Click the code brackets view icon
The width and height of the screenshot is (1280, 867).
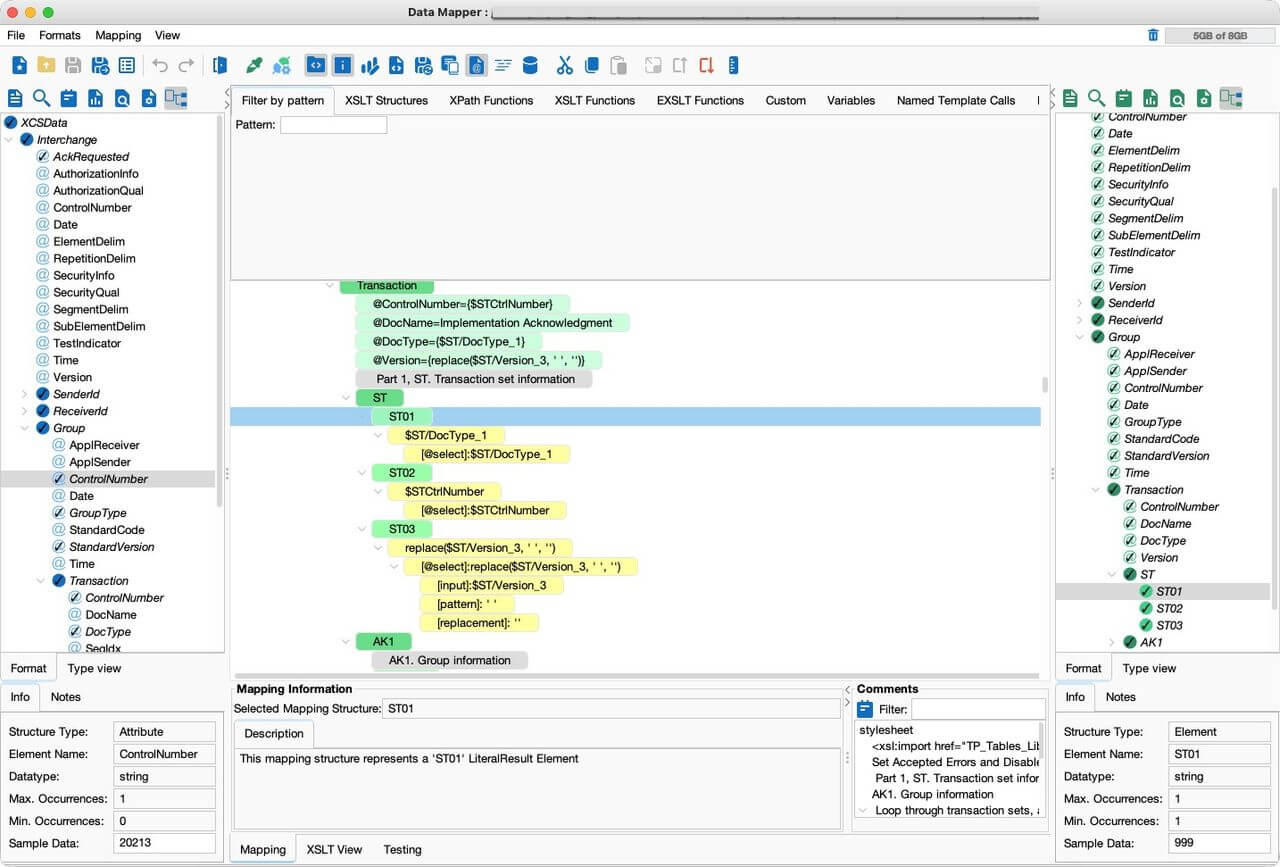[x=315, y=65]
